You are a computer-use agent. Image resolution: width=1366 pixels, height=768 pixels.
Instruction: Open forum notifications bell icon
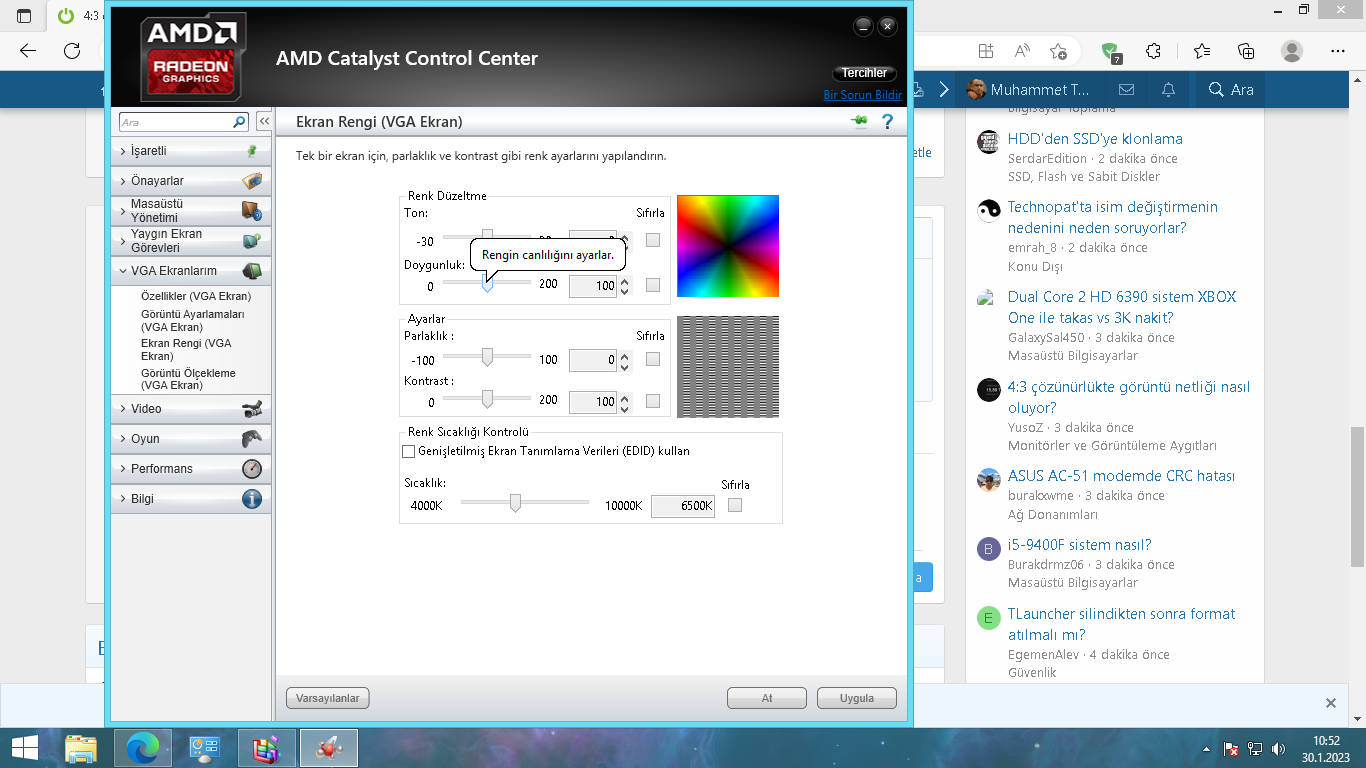tap(1168, 90)
